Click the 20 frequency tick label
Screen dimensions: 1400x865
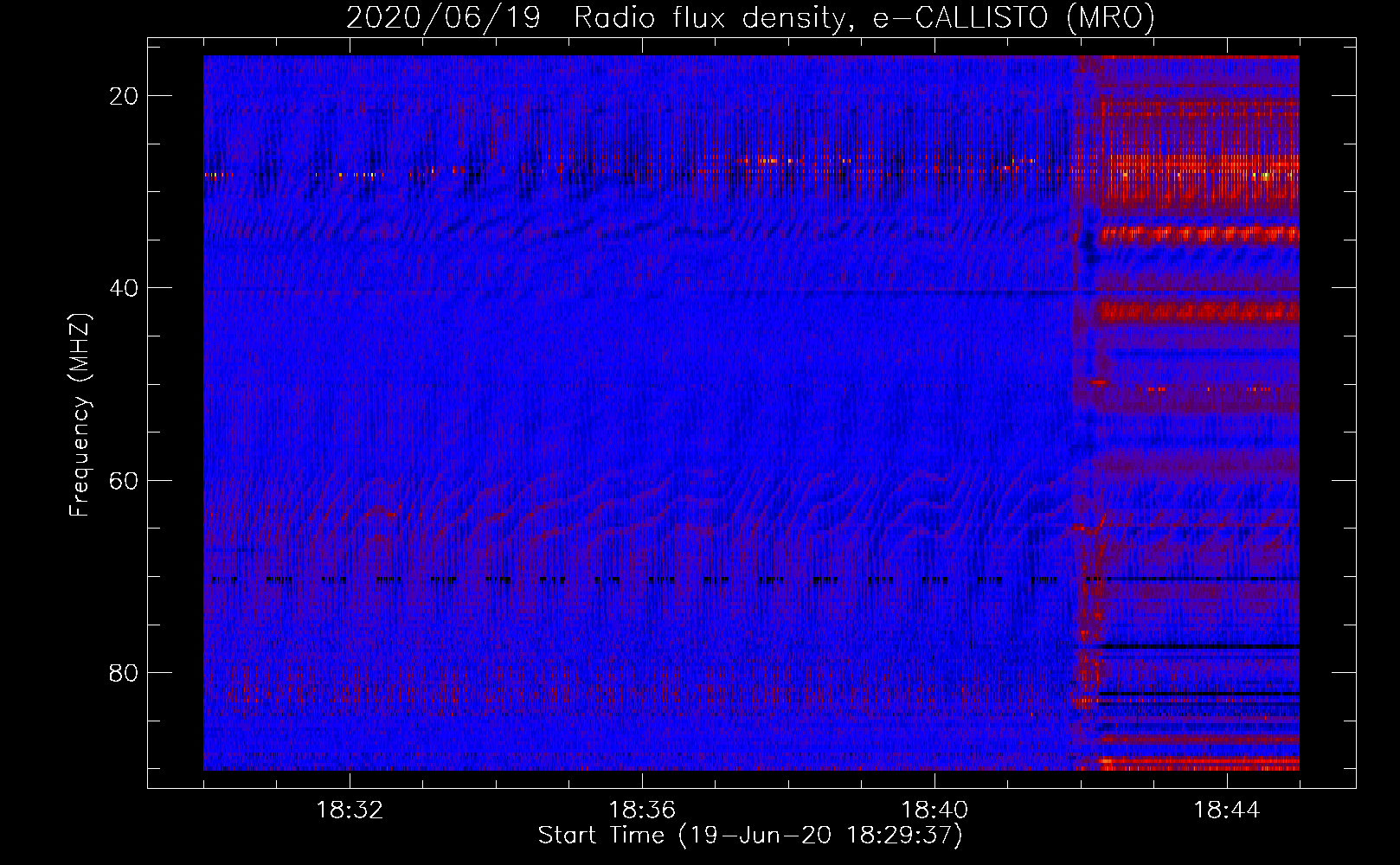pyautogui.click(x=125, y=96)
